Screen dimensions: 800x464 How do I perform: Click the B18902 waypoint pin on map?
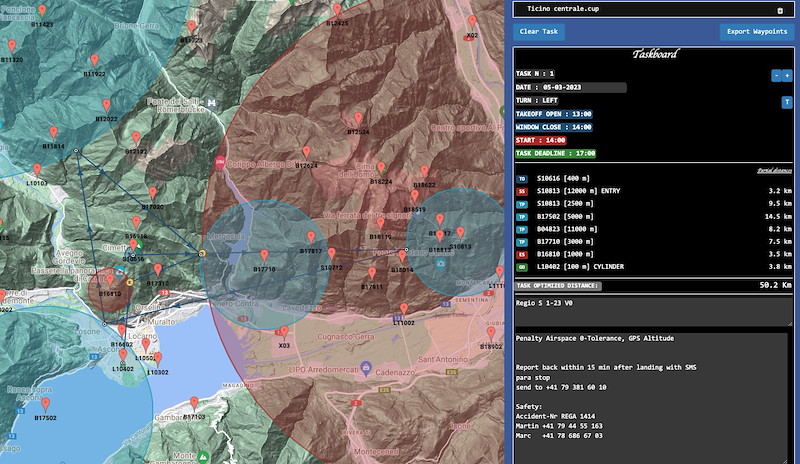click(491, 333)
